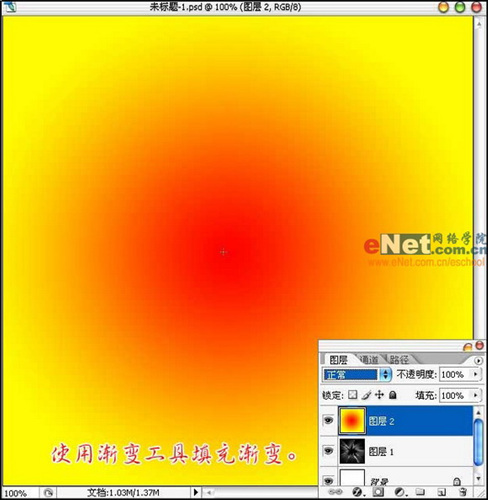
Task: Click the trash icon to delete layer
Action: (x=462, y=492)
